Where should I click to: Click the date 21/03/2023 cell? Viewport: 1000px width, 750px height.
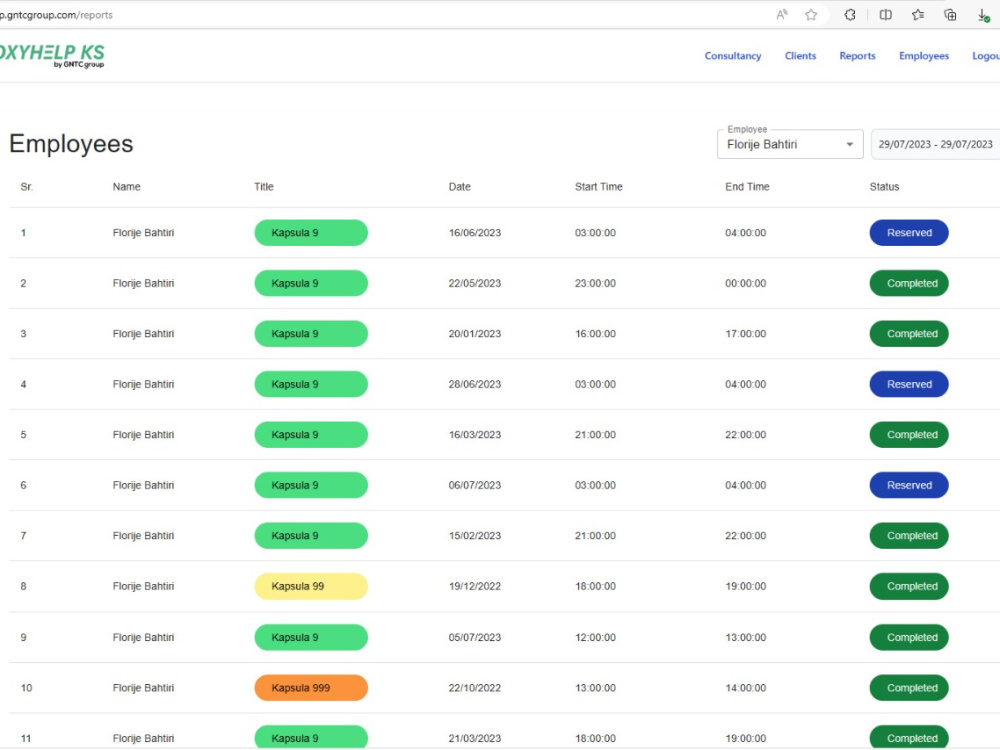tap(474, 738)
